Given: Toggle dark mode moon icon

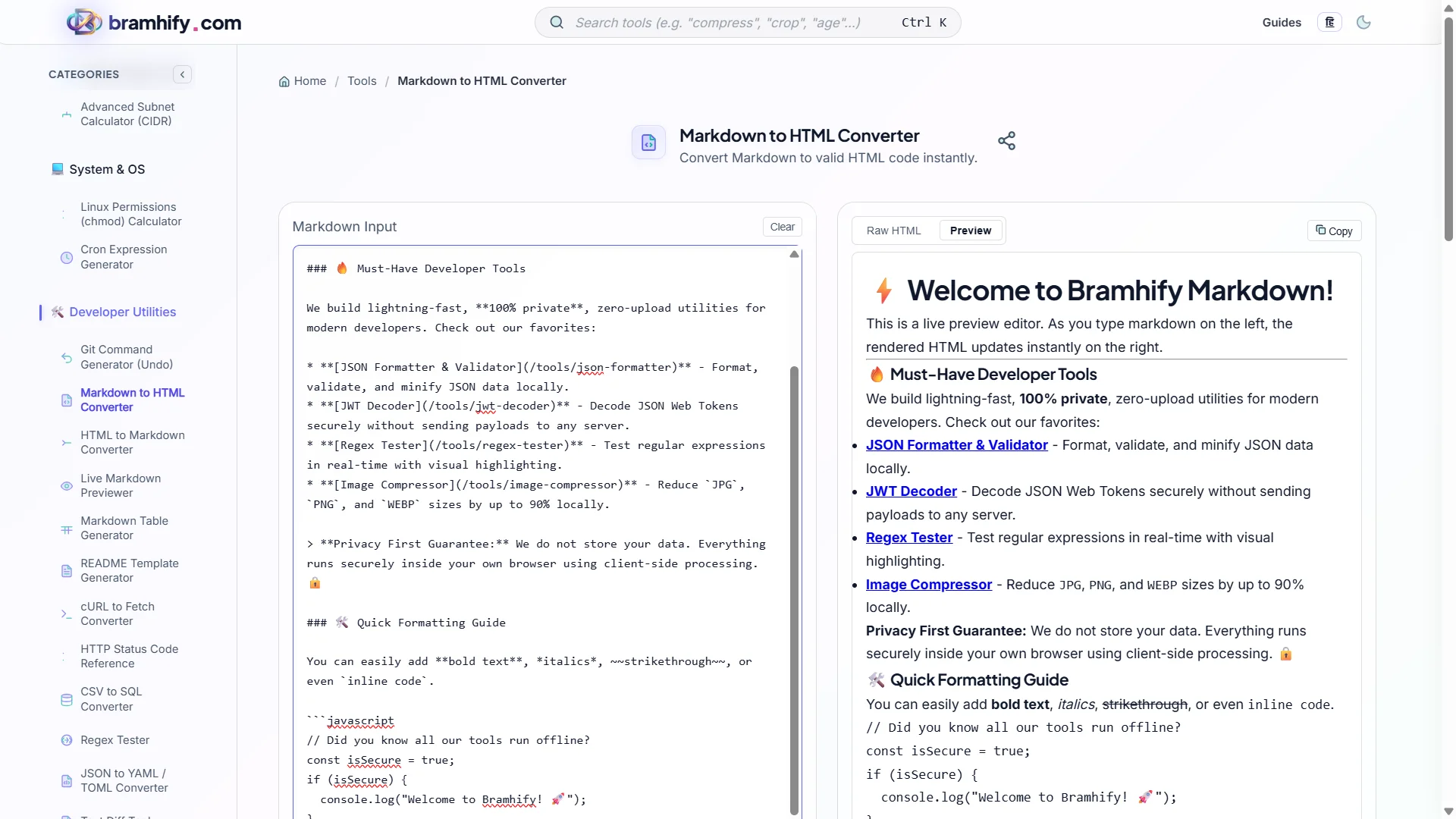Looking at the screenshot, I should (x=1363, y=23).
